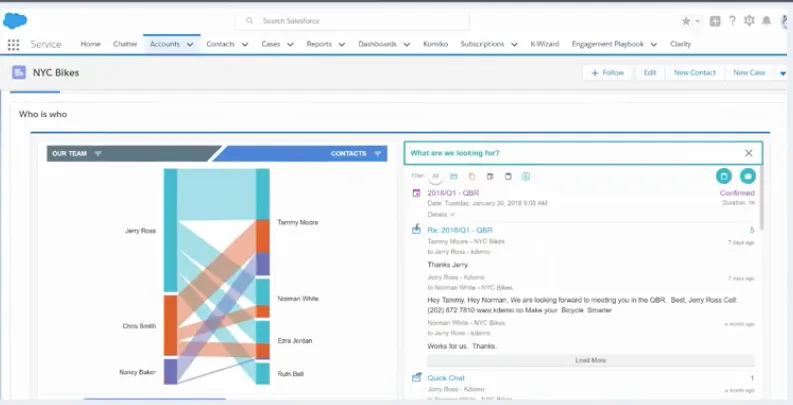The image size is (793, 405).
Task: Expand the Dashboards tab chevron
Action: point(407,44)
